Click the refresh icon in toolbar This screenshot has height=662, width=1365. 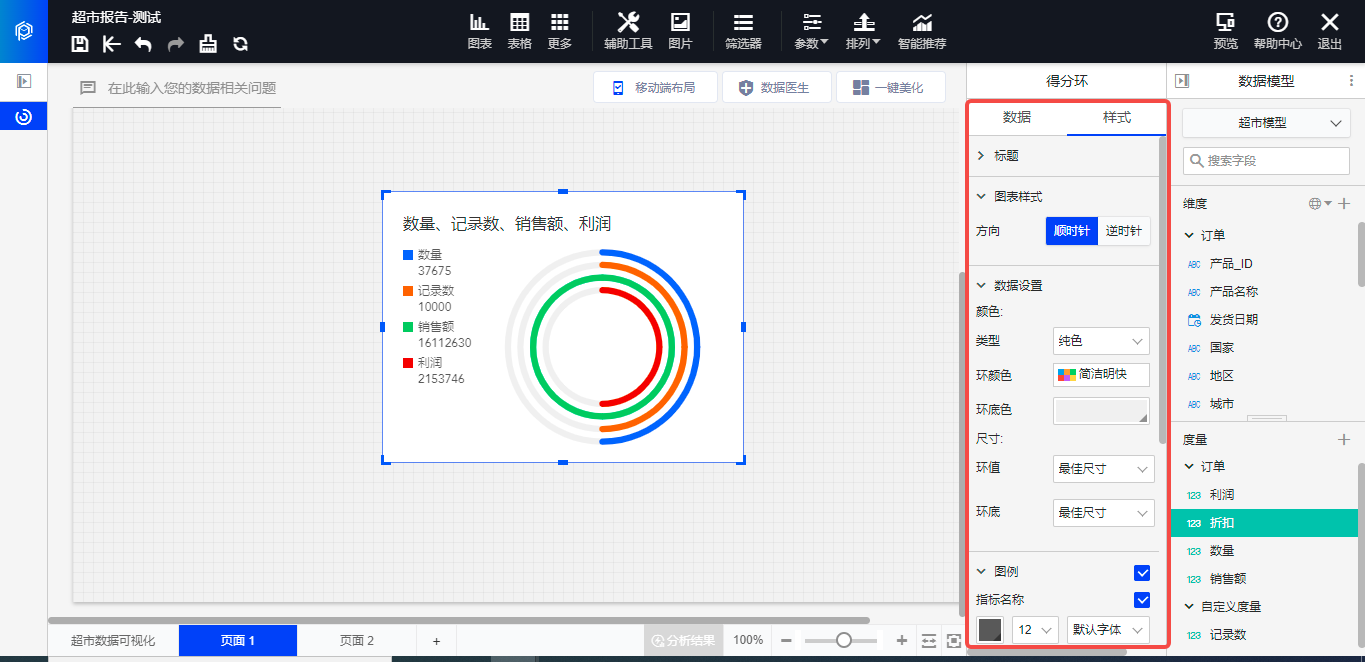pyautogui.click(x=240, y=44)
